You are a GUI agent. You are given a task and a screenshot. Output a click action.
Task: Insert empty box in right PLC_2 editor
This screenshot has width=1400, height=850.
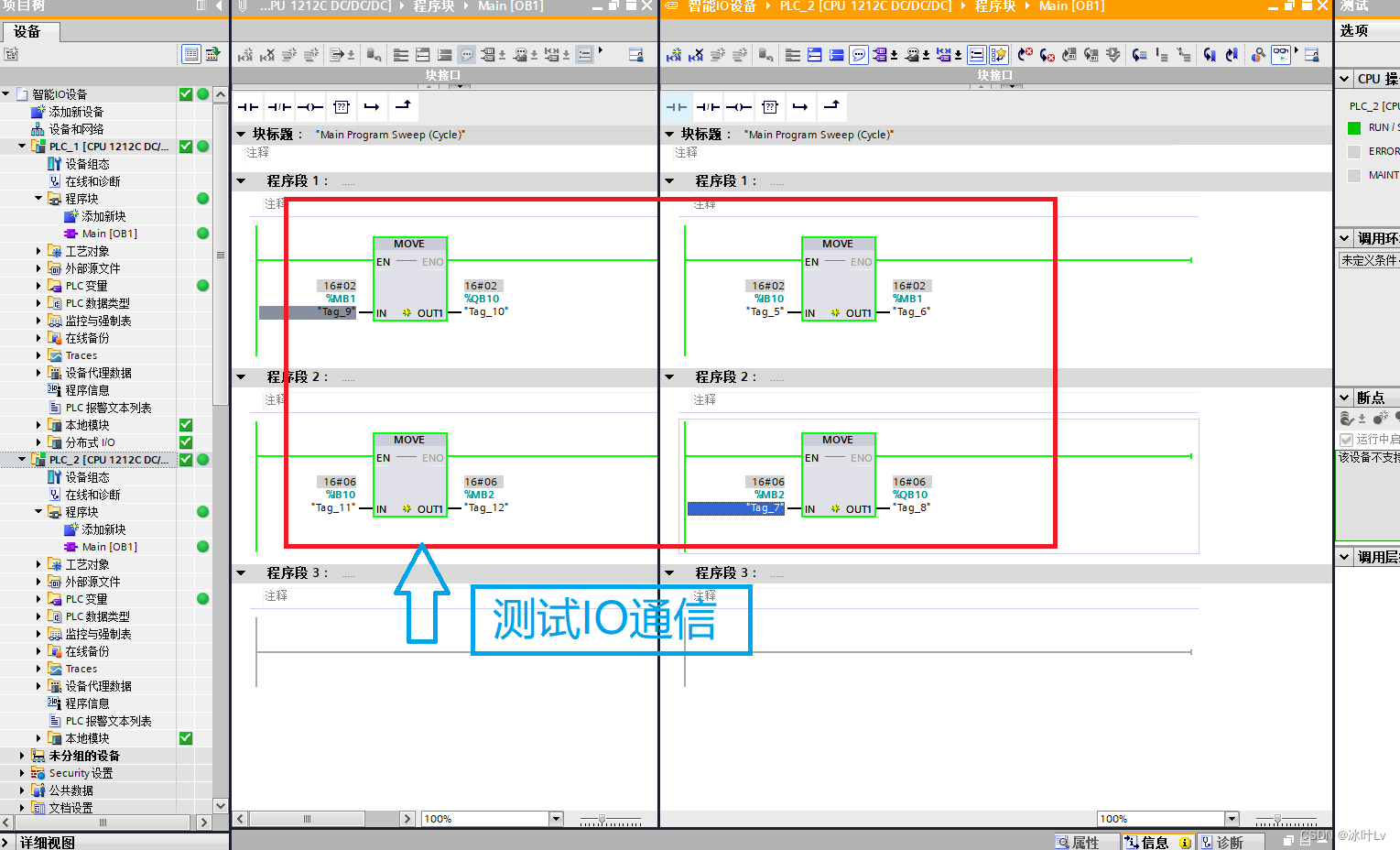pyautogui.click(x=770, y=107)
